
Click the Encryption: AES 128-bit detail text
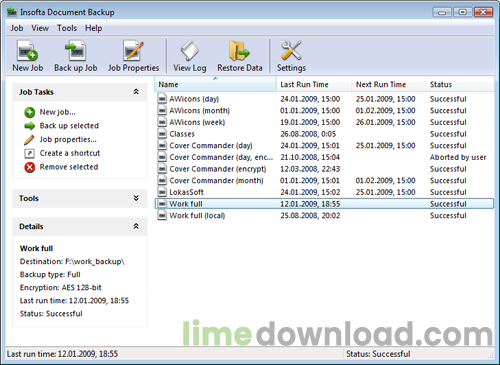click(60, 288)
